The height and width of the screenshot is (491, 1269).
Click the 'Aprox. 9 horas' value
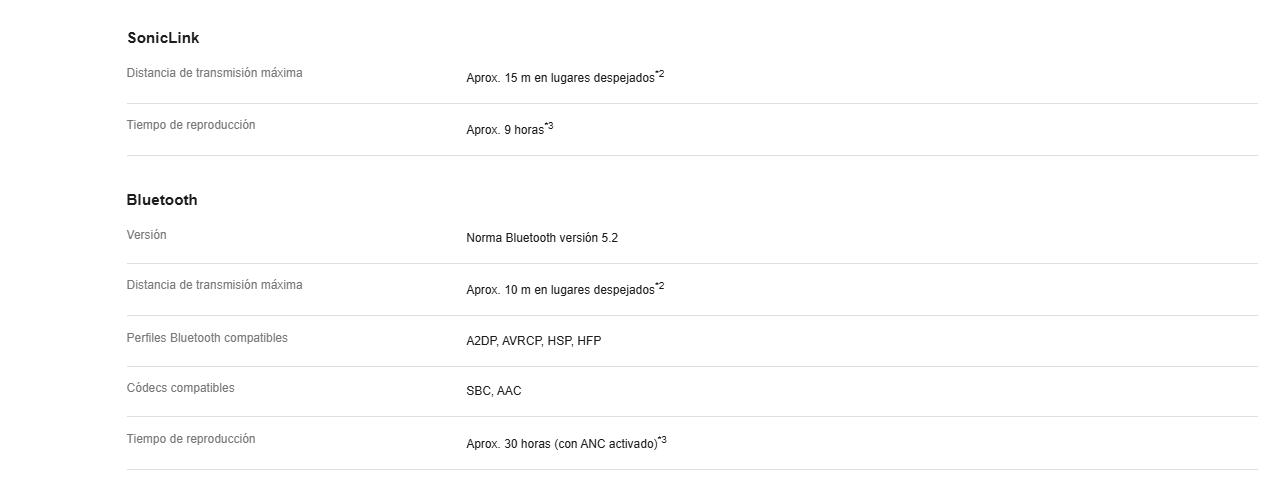click(505, 130)
